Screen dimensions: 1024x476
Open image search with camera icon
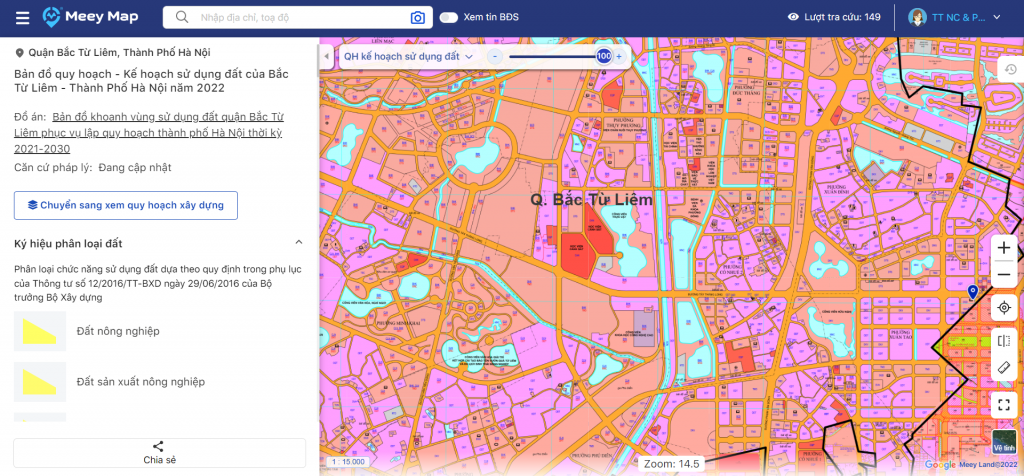click(x=417, y=18)
